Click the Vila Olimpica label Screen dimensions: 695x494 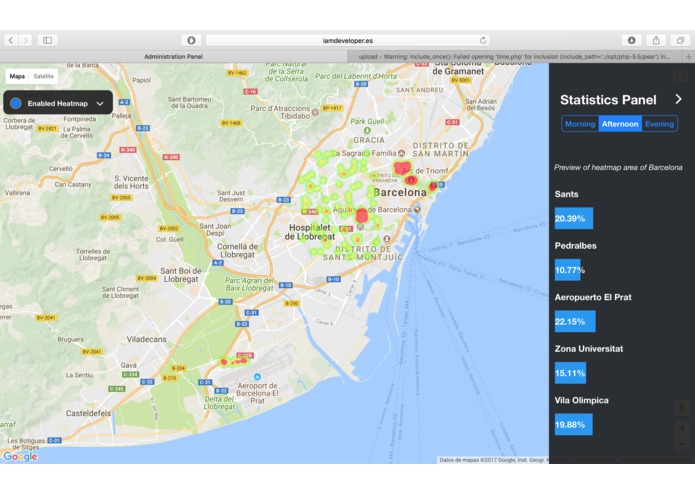pos(582,400)
